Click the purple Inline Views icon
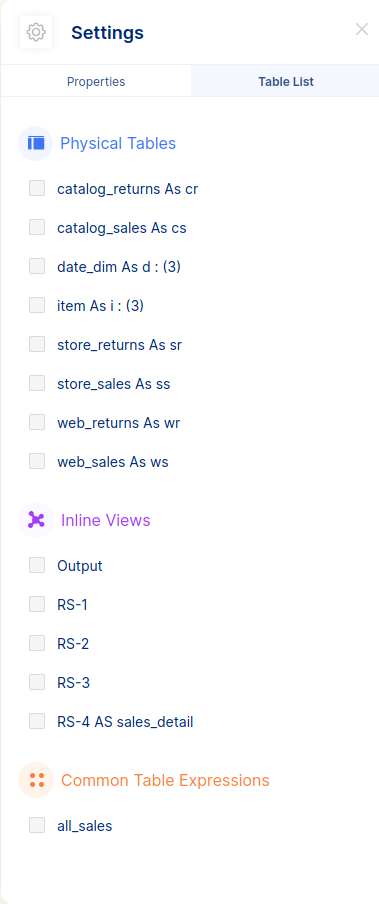The width and height of the screenshot is (379, 904). (36, 520)
